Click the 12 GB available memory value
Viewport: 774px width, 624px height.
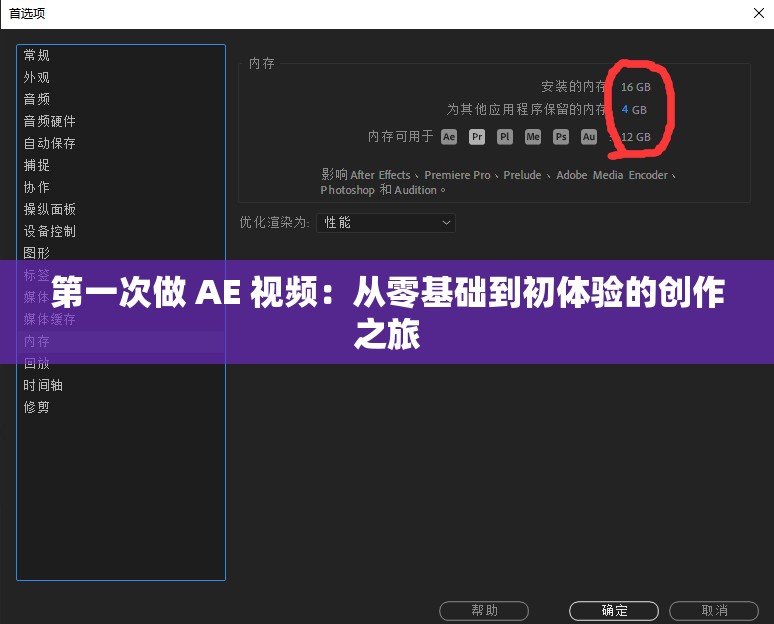(x=635, y=137)
